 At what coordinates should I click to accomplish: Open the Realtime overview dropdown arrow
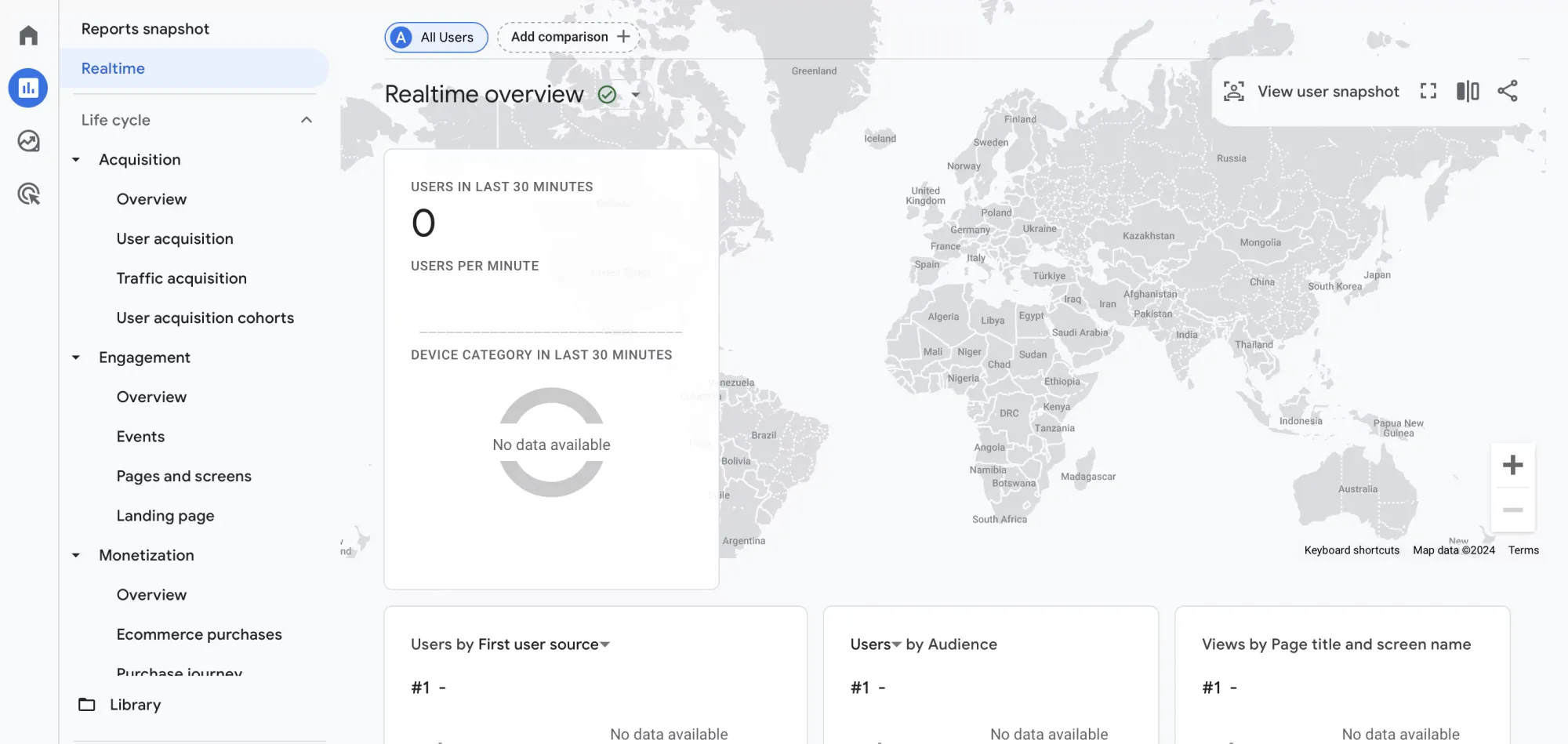[x=637, y=94]
